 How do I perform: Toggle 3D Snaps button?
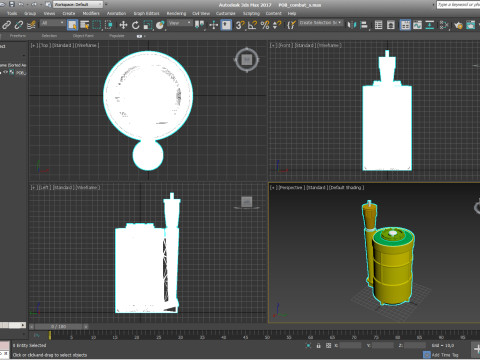click(240, 25)
